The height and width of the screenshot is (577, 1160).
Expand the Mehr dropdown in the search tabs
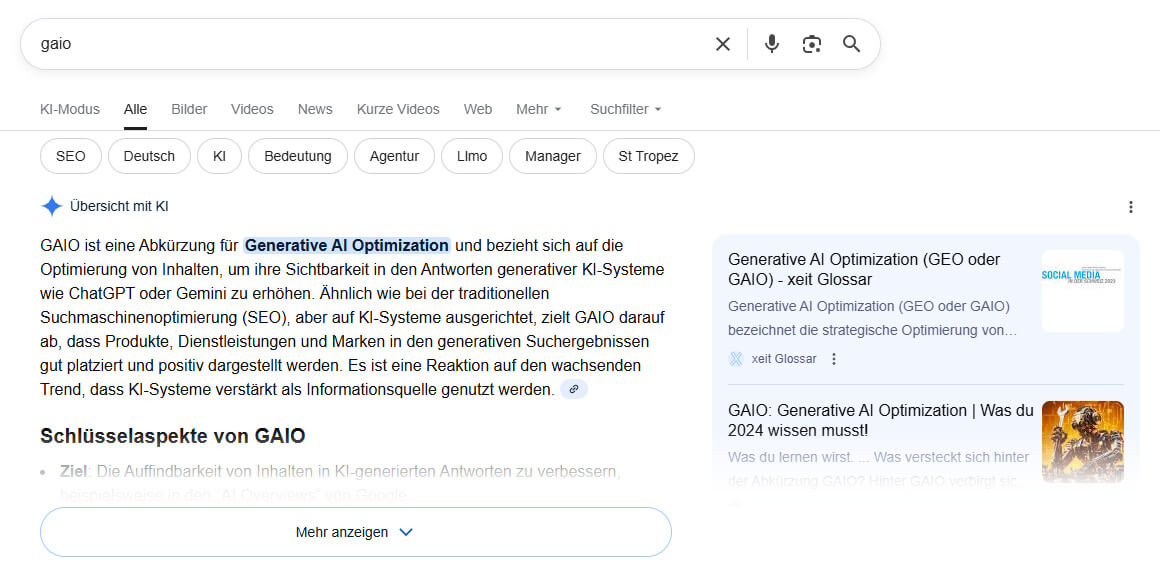pyautogui.click(x=539, y=109)
